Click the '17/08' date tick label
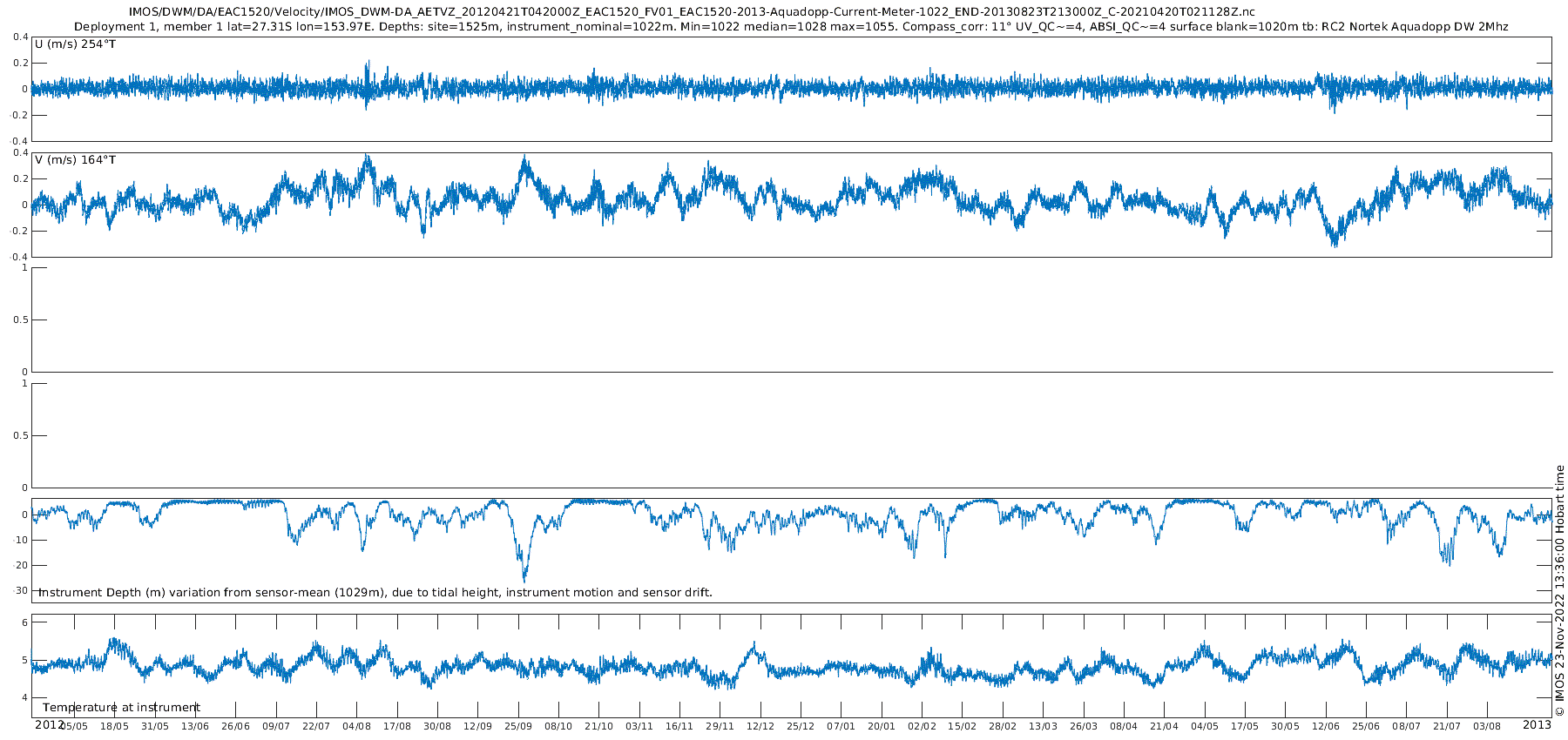Screen dimensions: 1568x740 (x=397, y=726)
